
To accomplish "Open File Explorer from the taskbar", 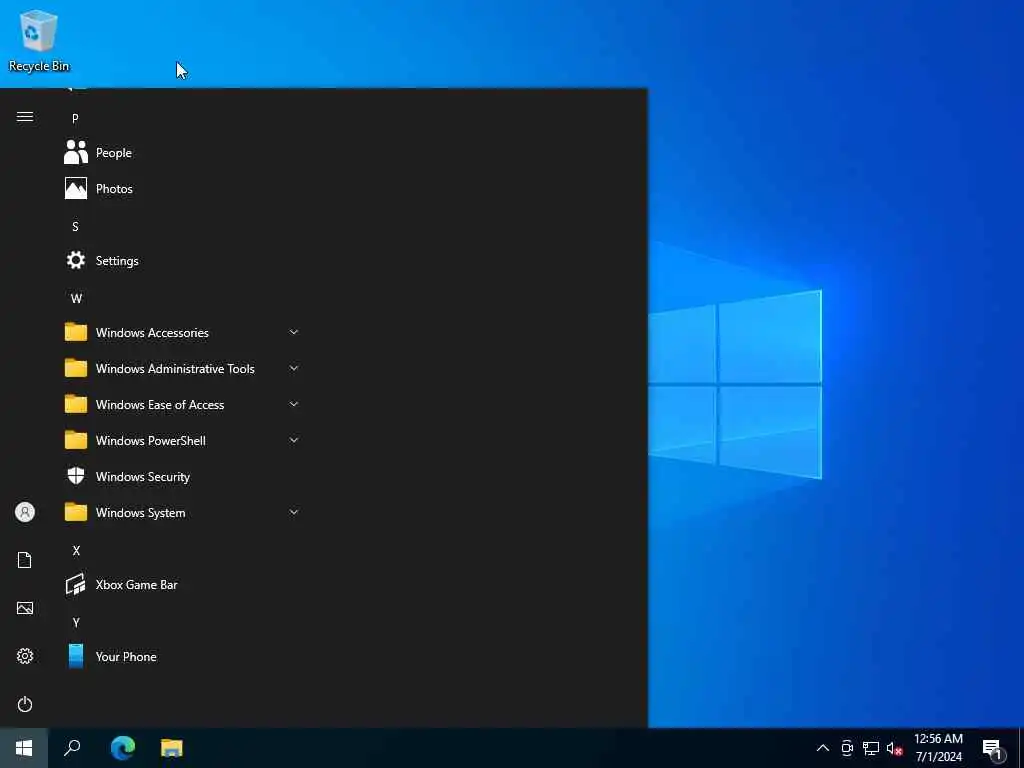I will (x=172, y=748).
